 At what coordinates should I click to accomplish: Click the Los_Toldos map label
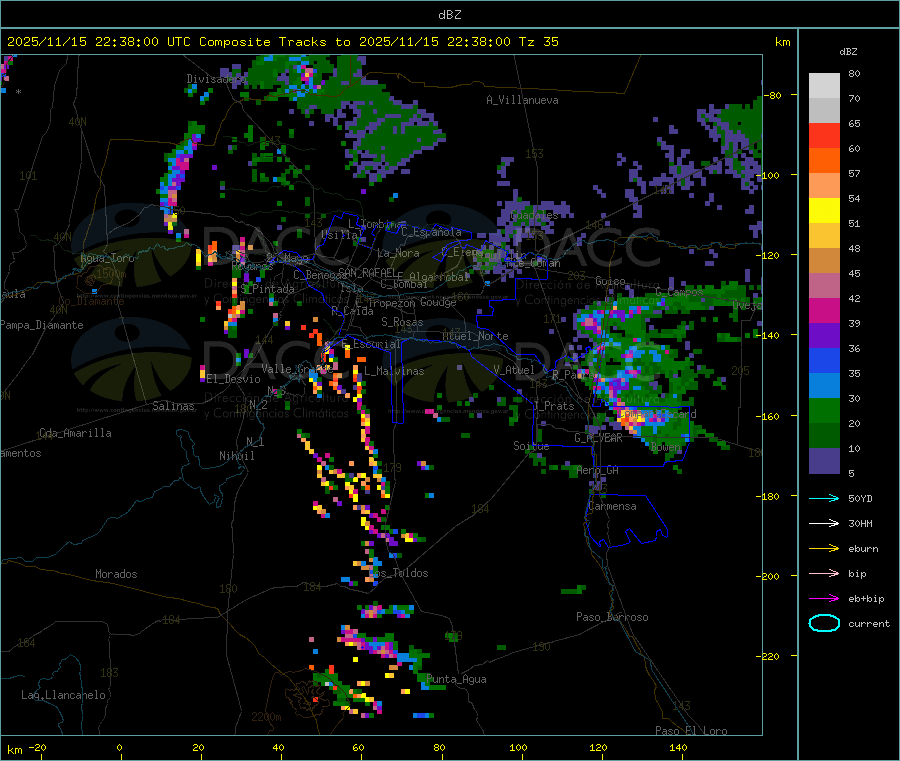click(x=399, y=573)
